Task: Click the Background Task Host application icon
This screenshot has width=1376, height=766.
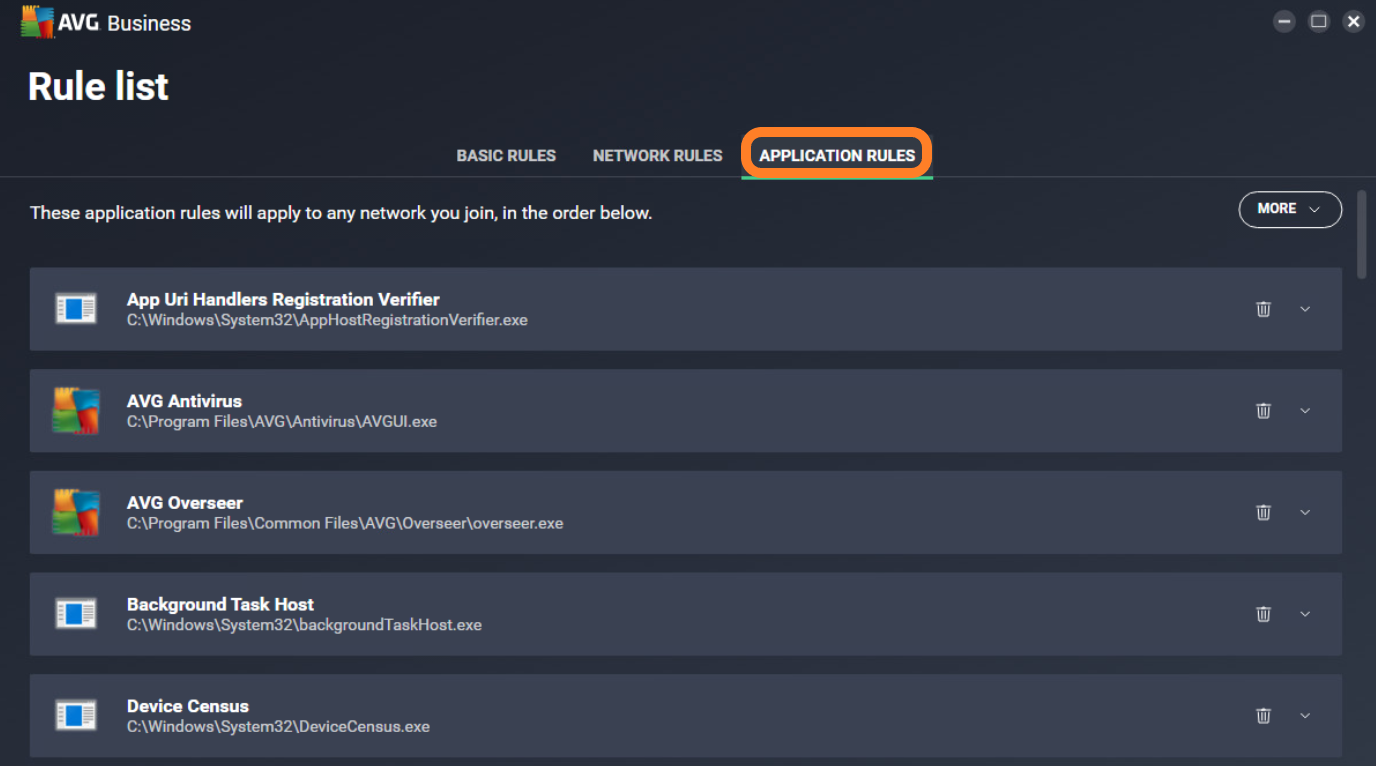Action: tap(76, 614)
